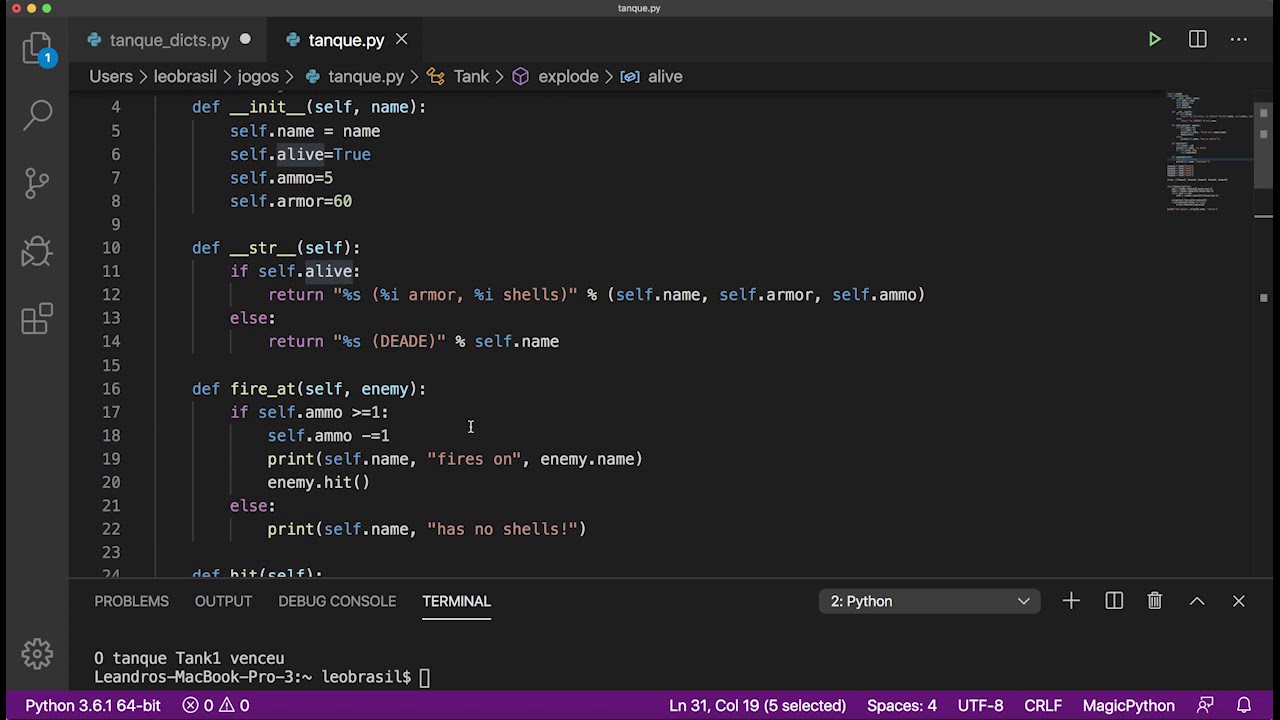The image size is (1280, 720).
Task: Open the Search view
Action: coord(37,114)
